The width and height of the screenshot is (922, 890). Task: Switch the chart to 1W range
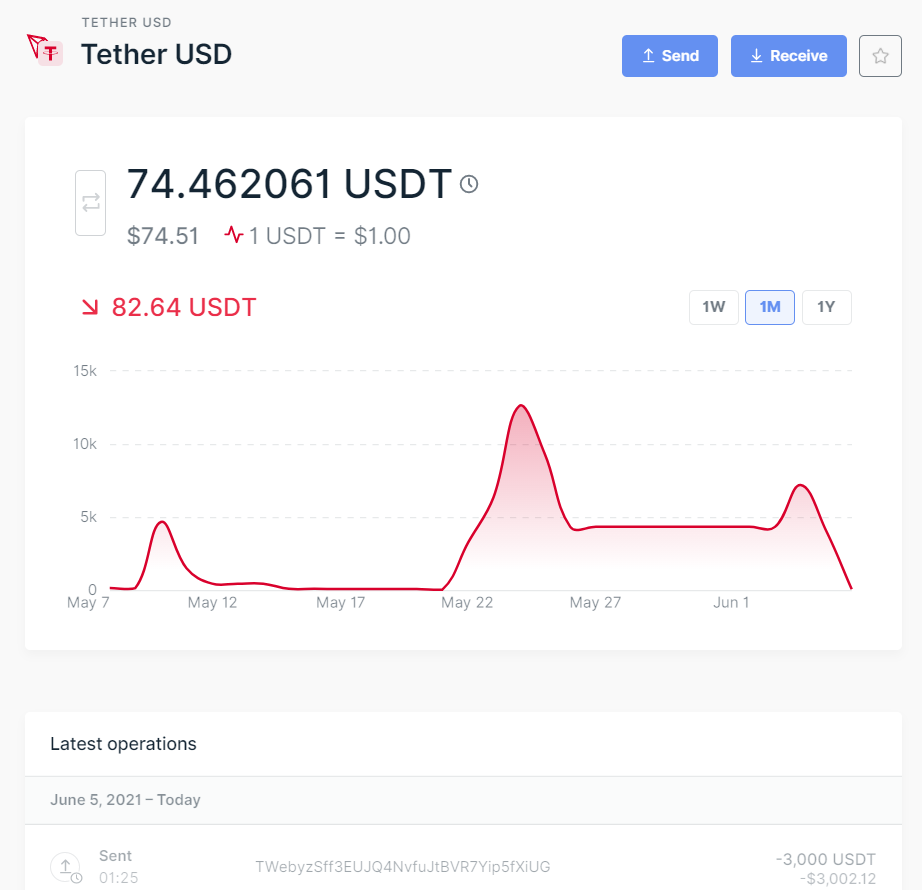713,307
